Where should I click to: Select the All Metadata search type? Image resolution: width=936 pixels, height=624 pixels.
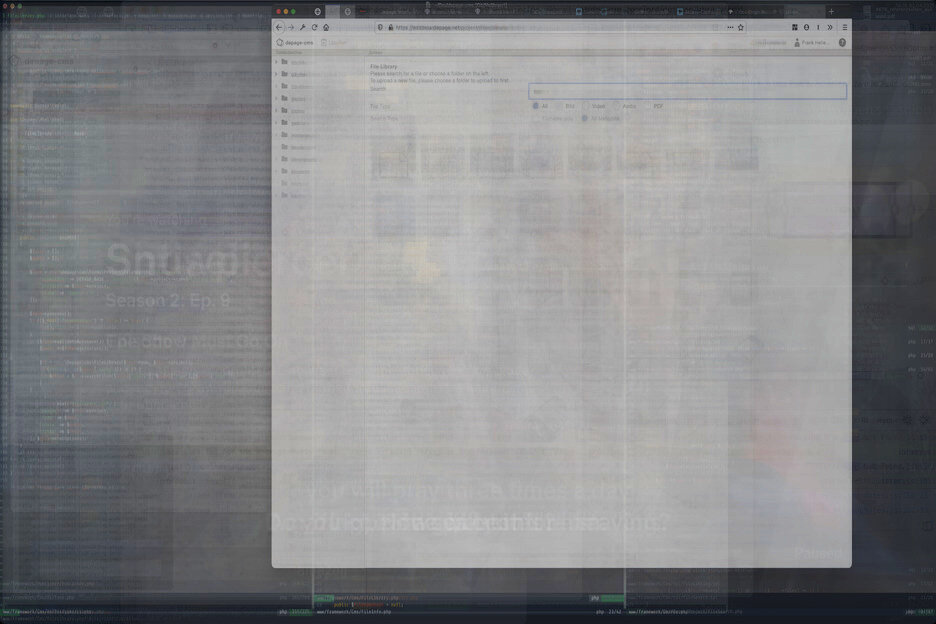pos(601,119)
